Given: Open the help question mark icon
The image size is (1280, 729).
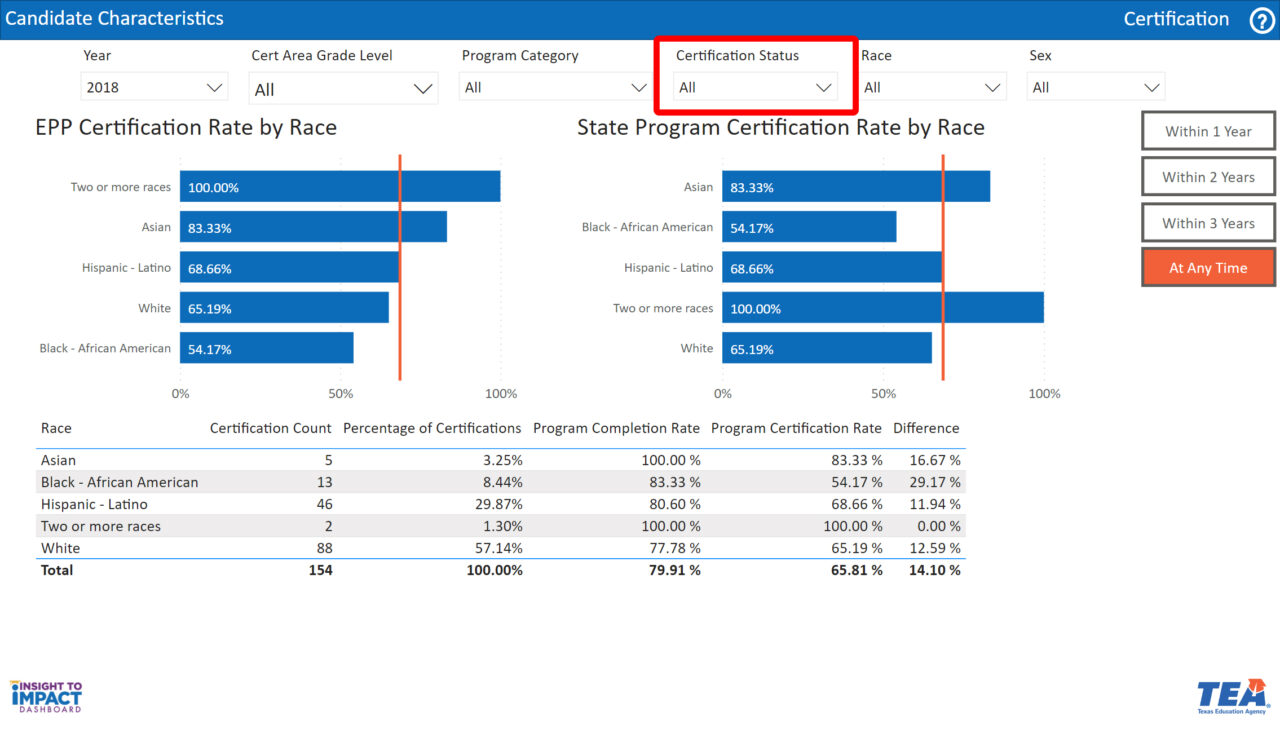Looking at the screenshot, I should click(x=1262, y=20).
